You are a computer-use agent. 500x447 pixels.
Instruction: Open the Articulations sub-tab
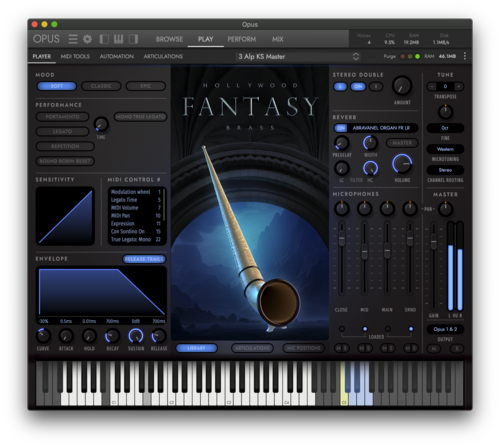163,57
